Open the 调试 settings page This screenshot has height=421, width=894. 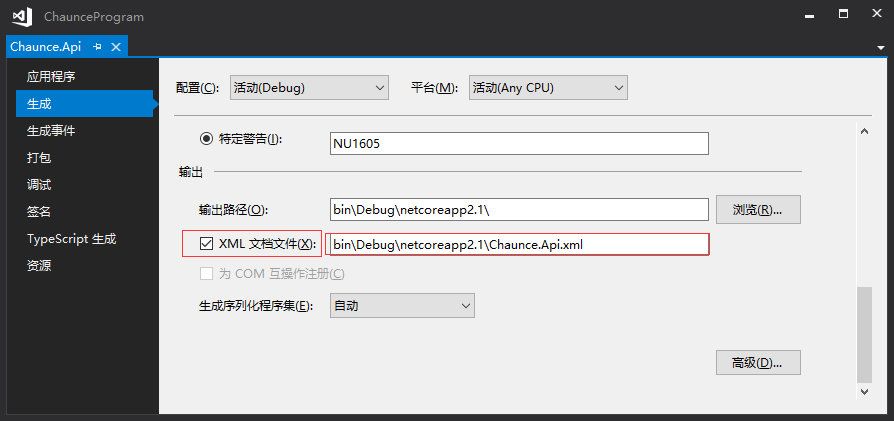(x=40, y=185)
